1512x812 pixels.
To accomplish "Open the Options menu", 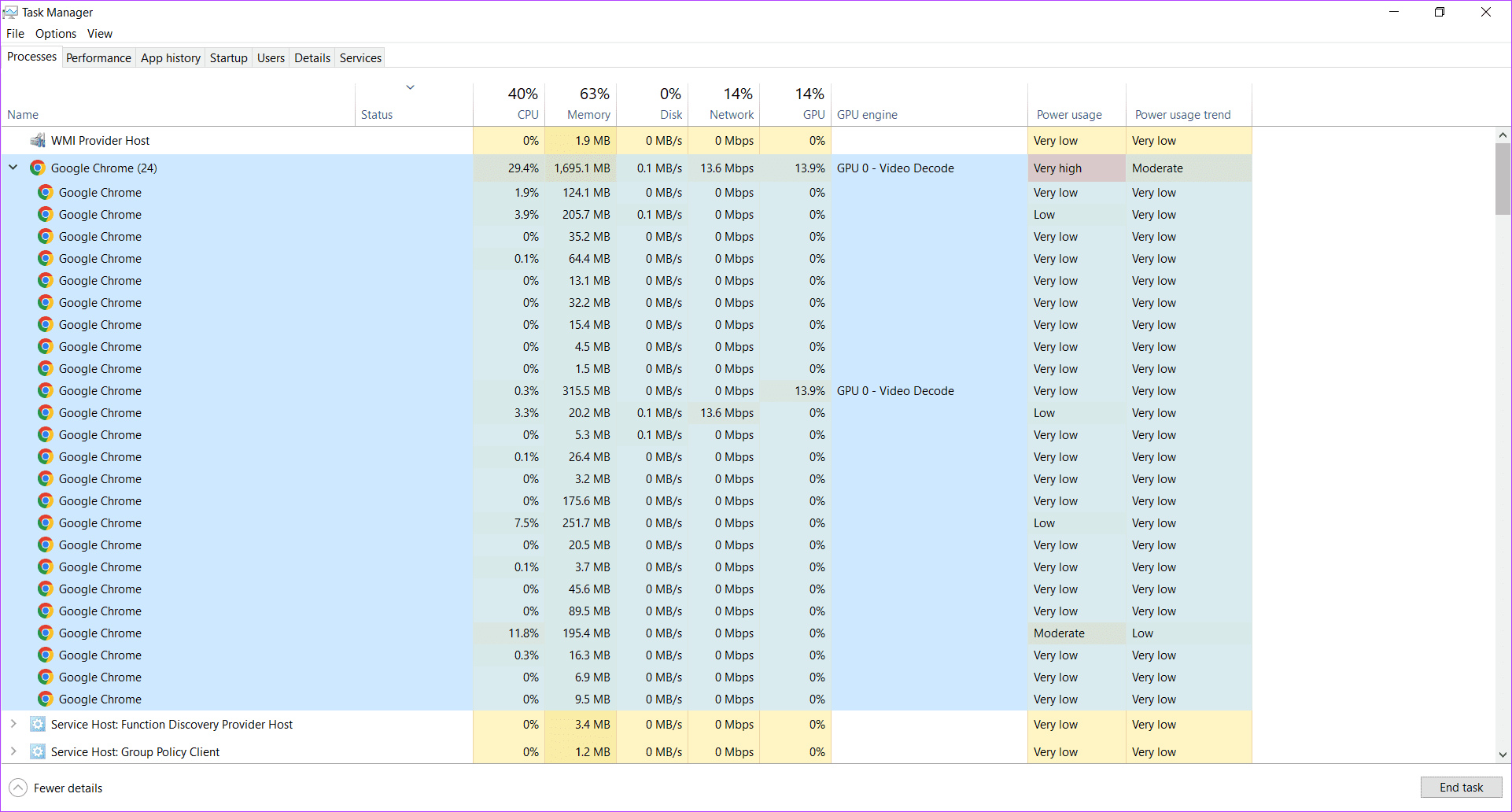I will (56, 34).
